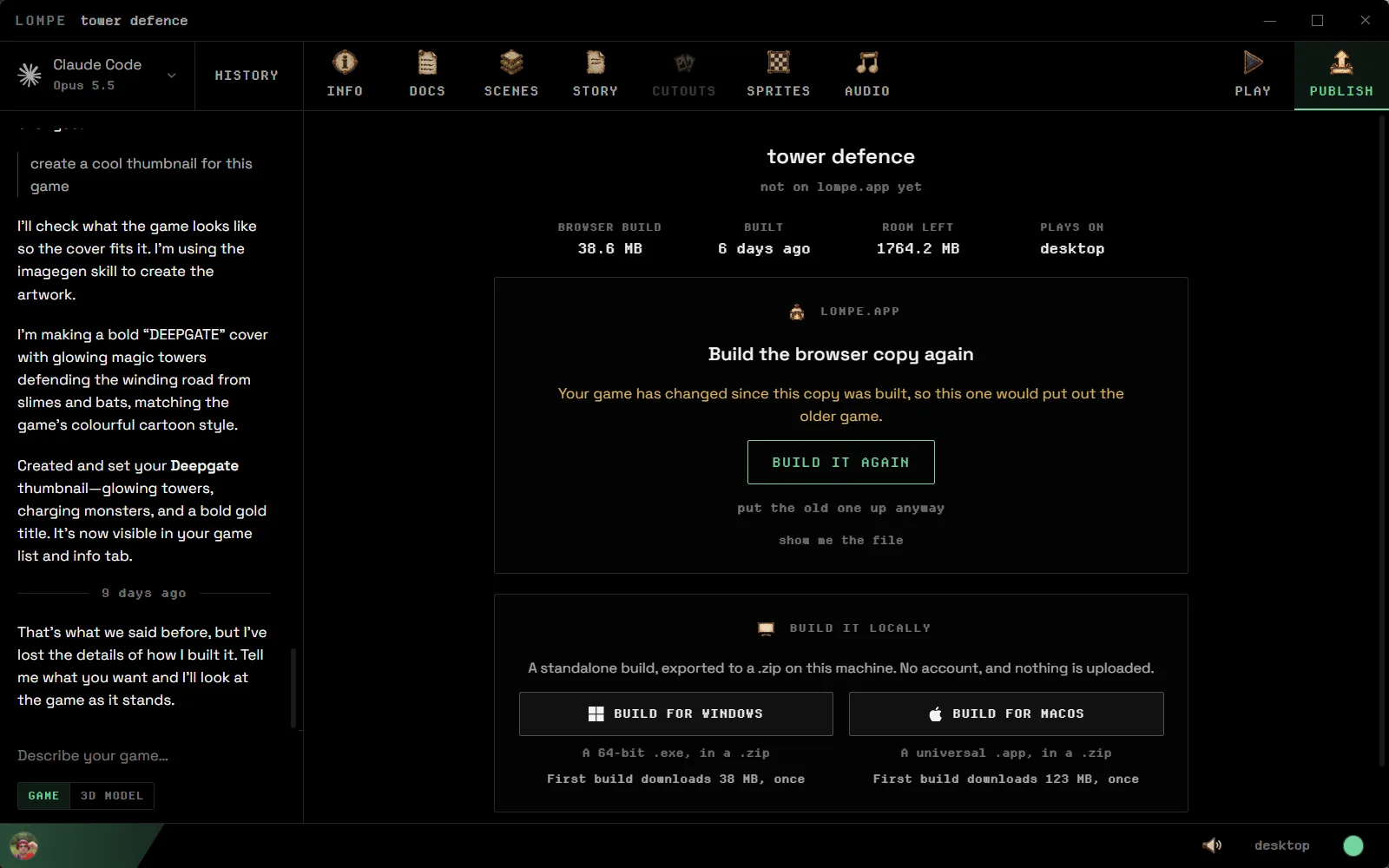Open the Sprites tab icon

tap(779, 62)
